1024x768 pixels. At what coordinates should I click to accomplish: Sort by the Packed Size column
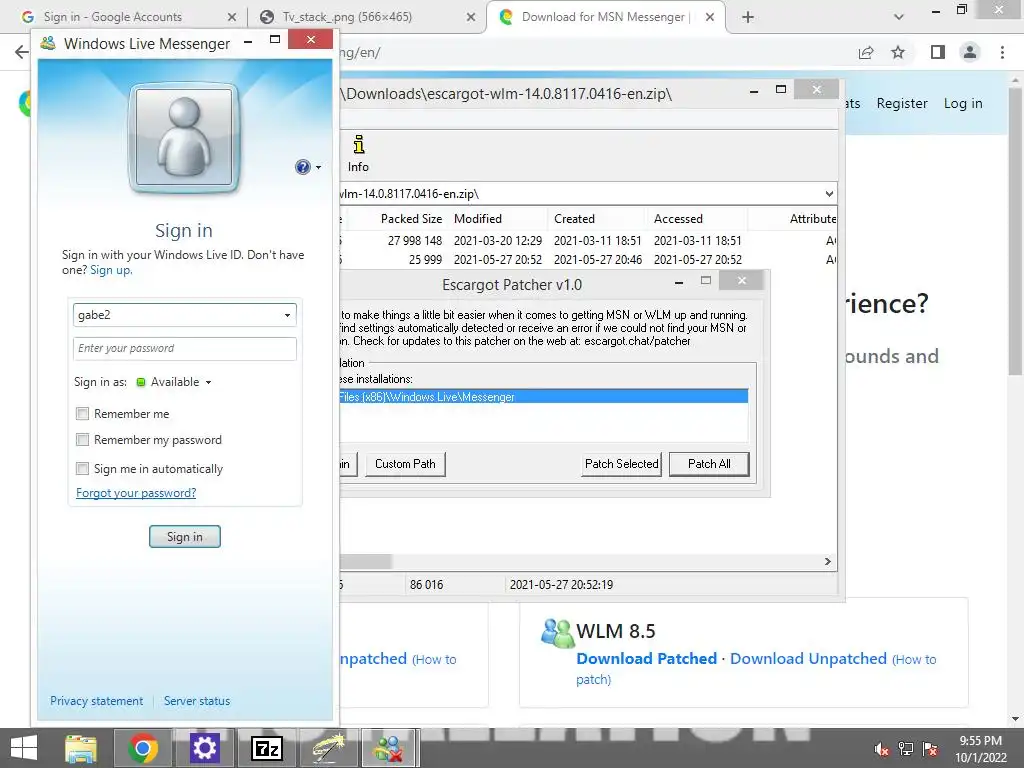click(x=411, y=219)
